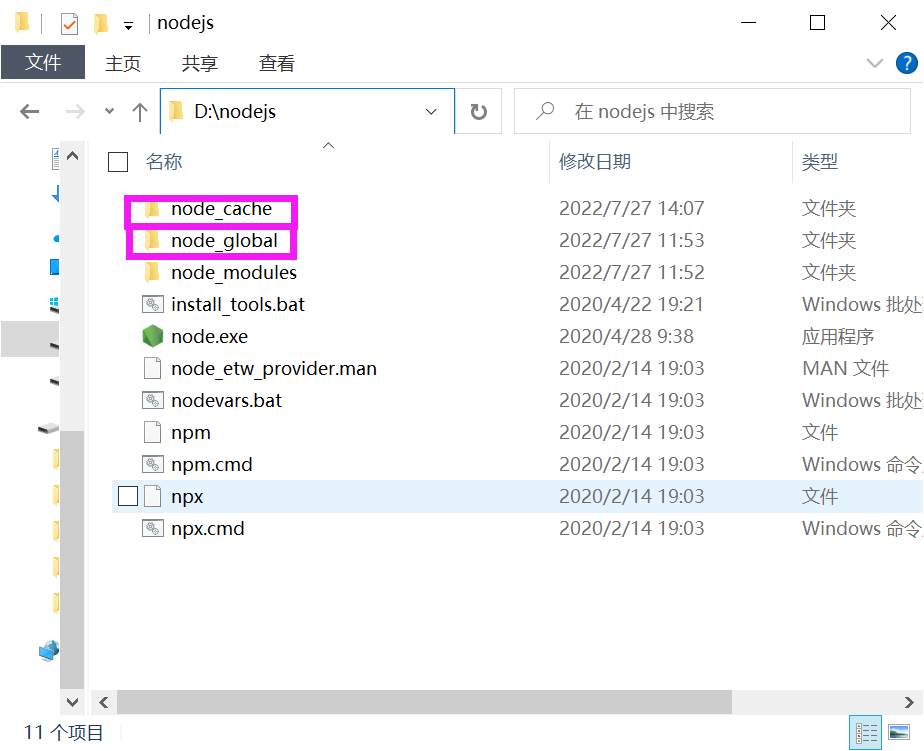The width and height of the screenshot is (924, 751).
Task: Select the green node.exe application icon
Action: click(153, 336)
